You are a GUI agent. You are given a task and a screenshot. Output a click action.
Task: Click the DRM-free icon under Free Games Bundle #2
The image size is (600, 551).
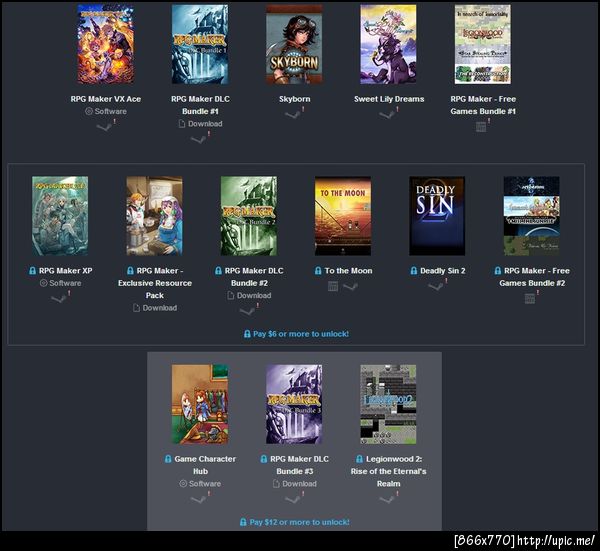pos(530,298)
